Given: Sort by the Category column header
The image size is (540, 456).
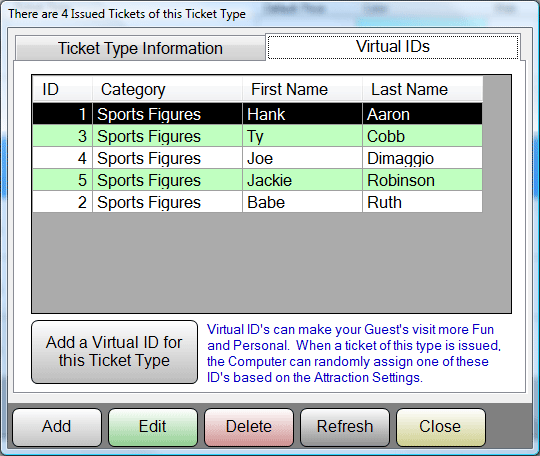Looking at the screenshot, I should pos(167,90).
